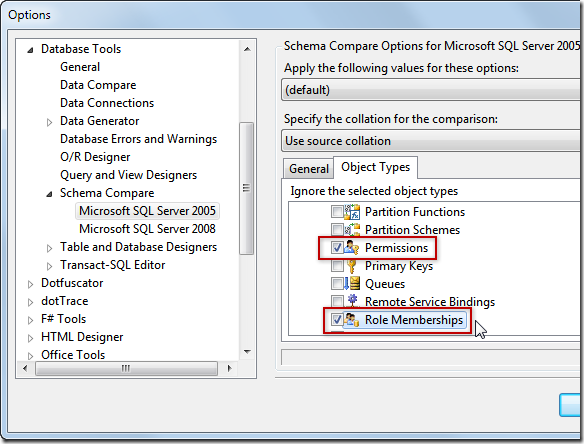Click the Remote Service Bindings icon

coord(352,301)
